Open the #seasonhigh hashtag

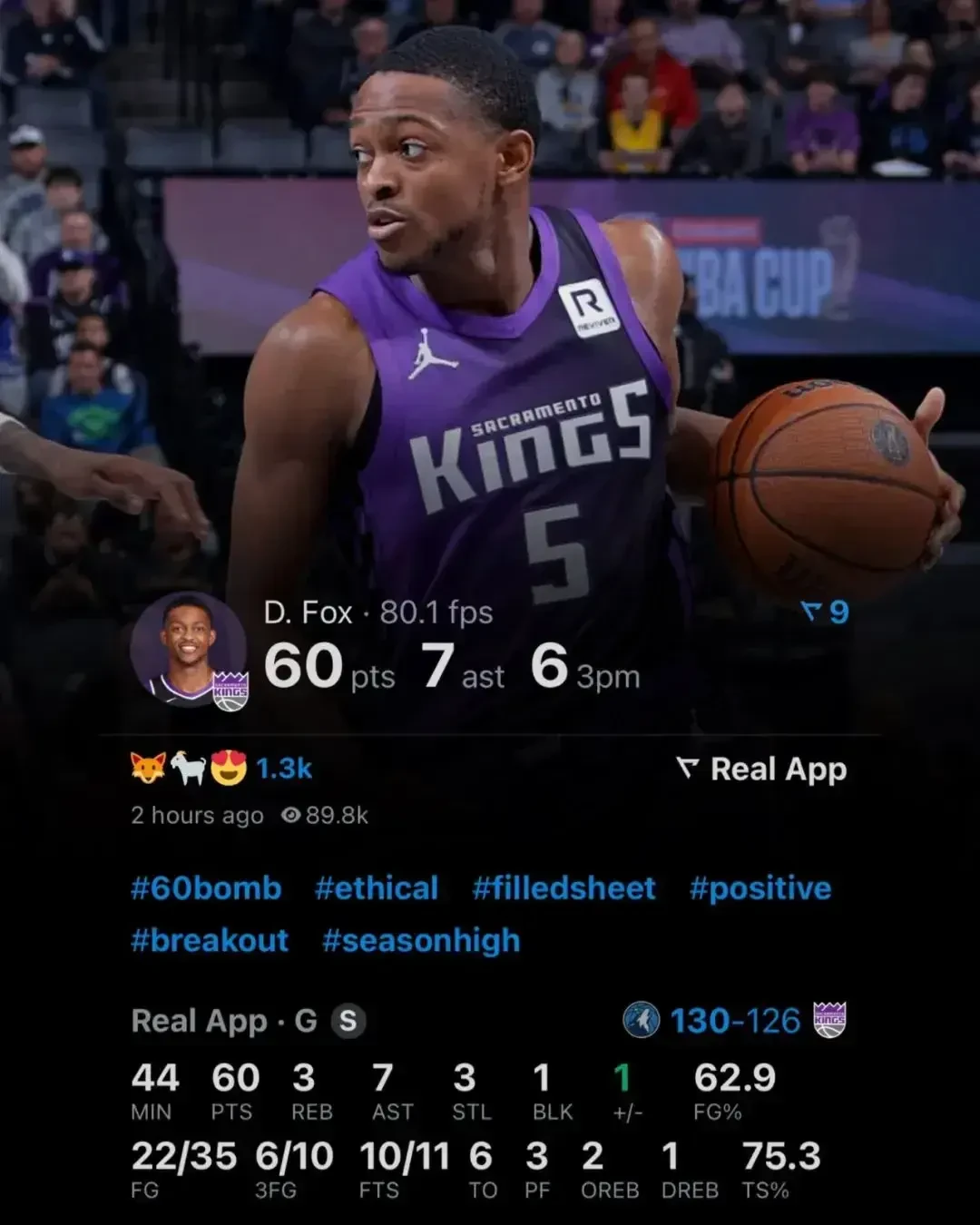click(x=421, y=941)
